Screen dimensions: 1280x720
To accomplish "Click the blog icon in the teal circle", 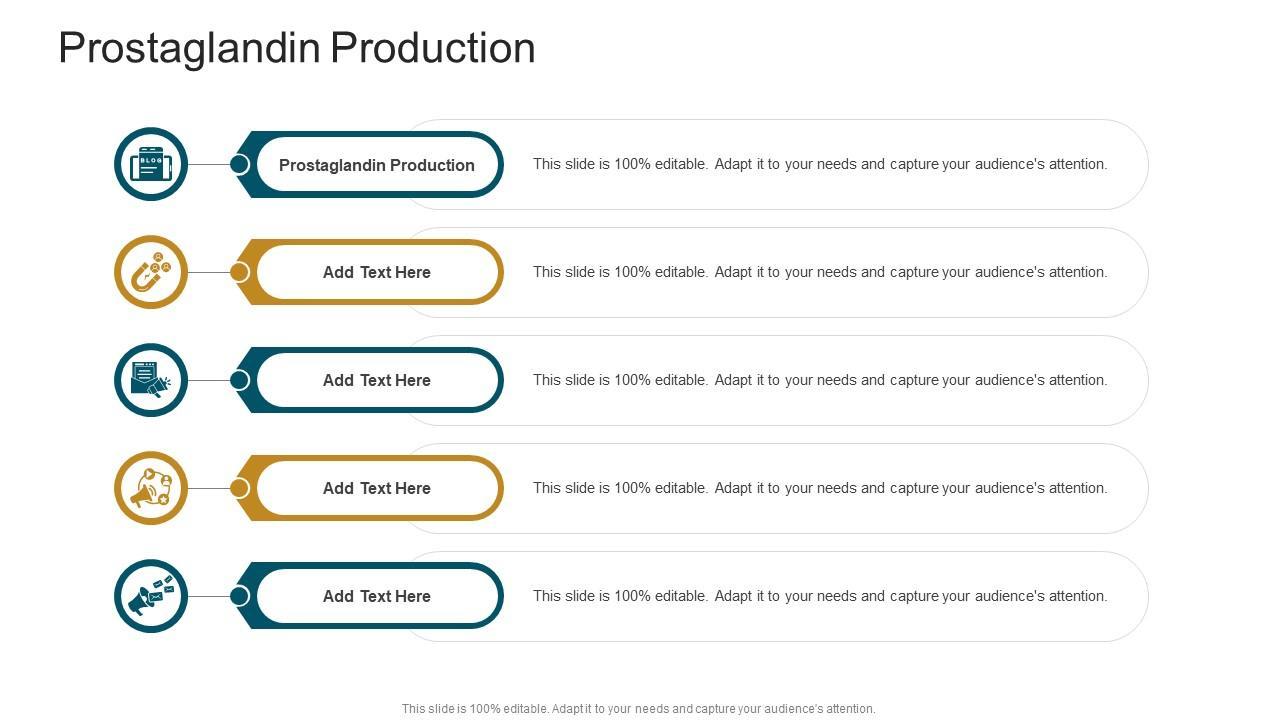I will click(x=151, y=164).
